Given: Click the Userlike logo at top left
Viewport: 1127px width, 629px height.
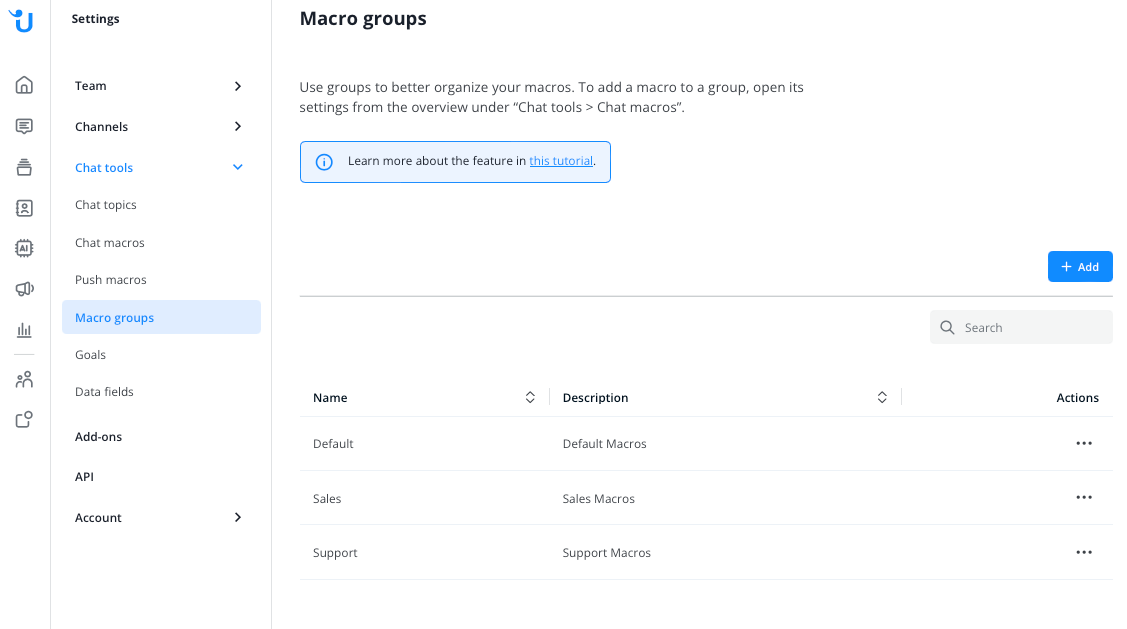Looking at the screenshot, I should pyautogui.click(x=21, y=20).
